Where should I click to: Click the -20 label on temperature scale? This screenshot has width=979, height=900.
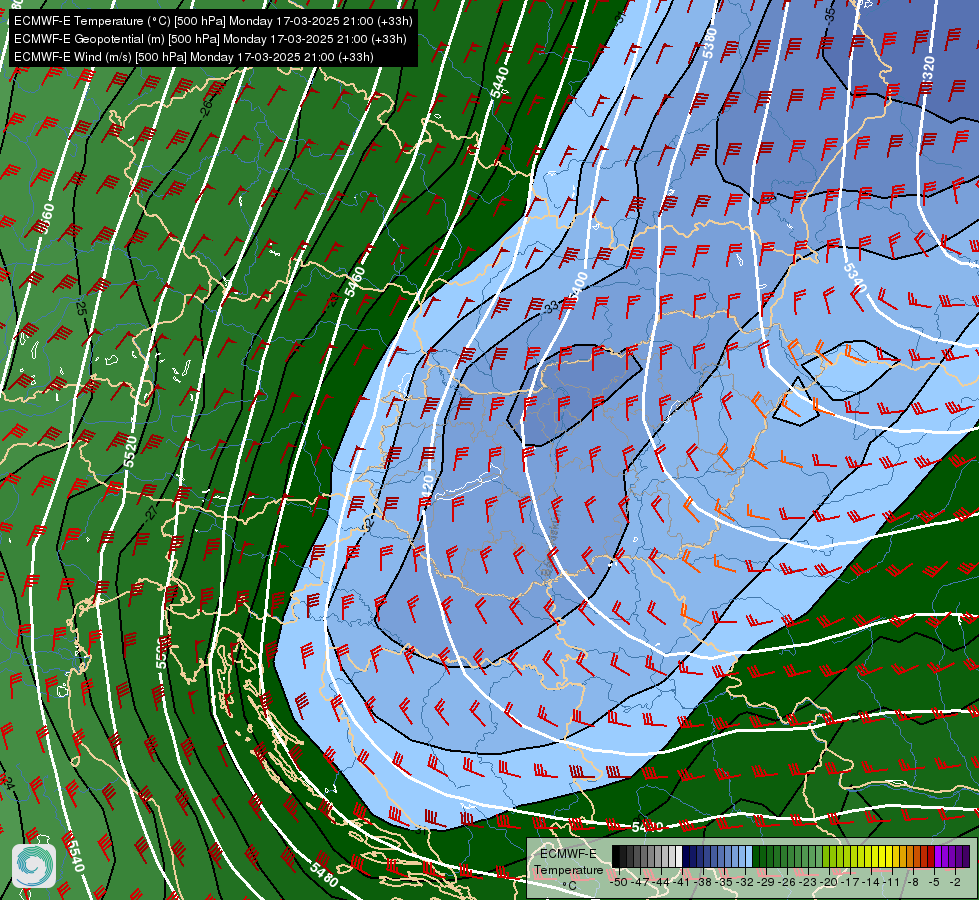click(829, 882)
